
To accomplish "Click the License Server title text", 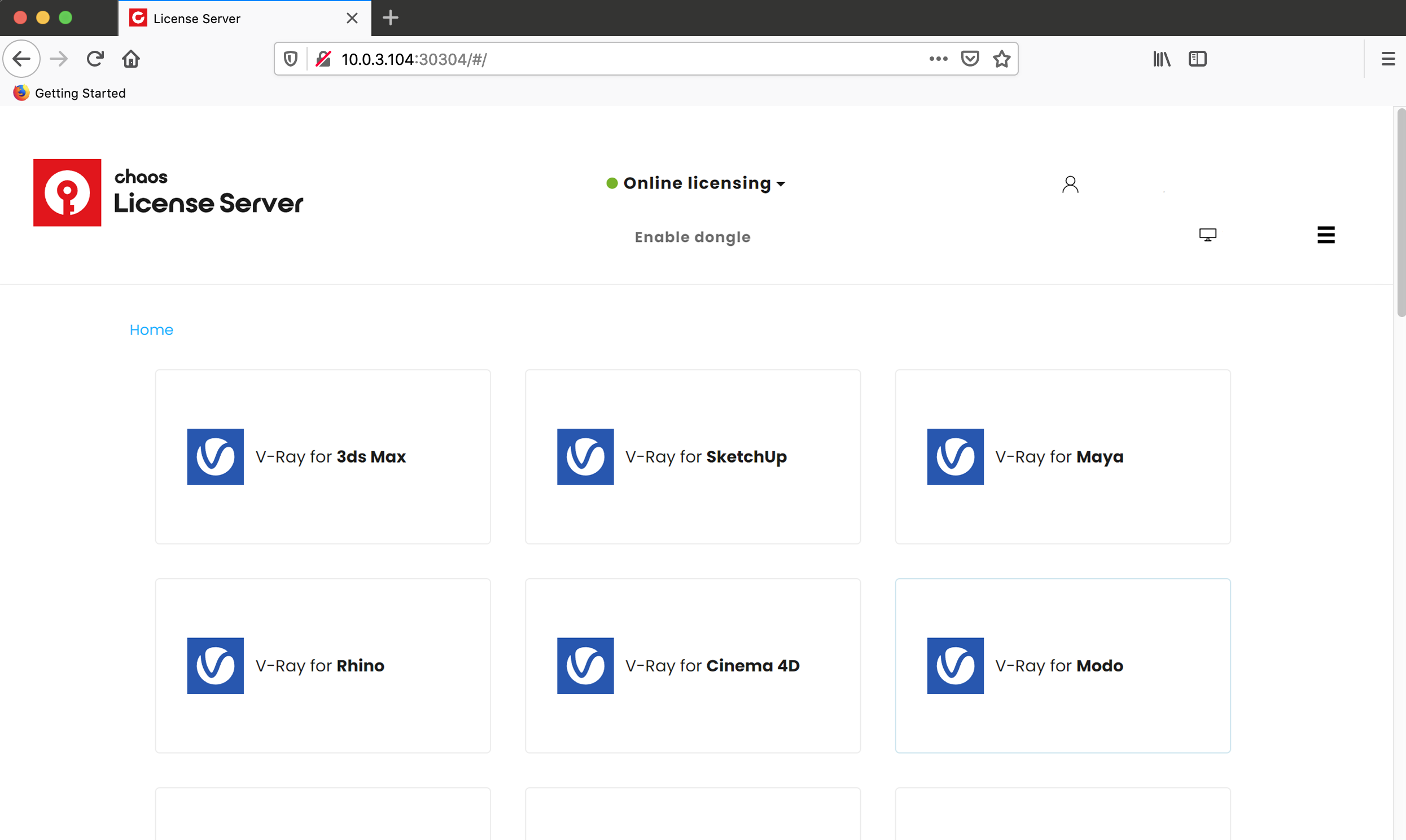I will [x=208, y=203].
